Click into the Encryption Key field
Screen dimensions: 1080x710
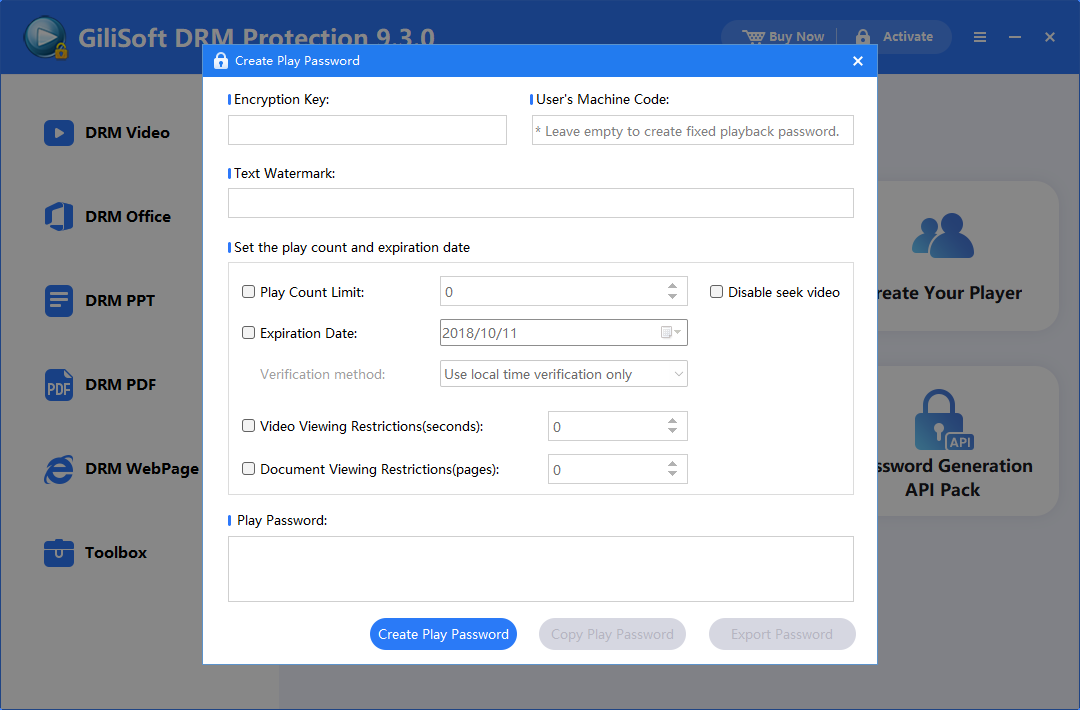(x=367, y=130)
